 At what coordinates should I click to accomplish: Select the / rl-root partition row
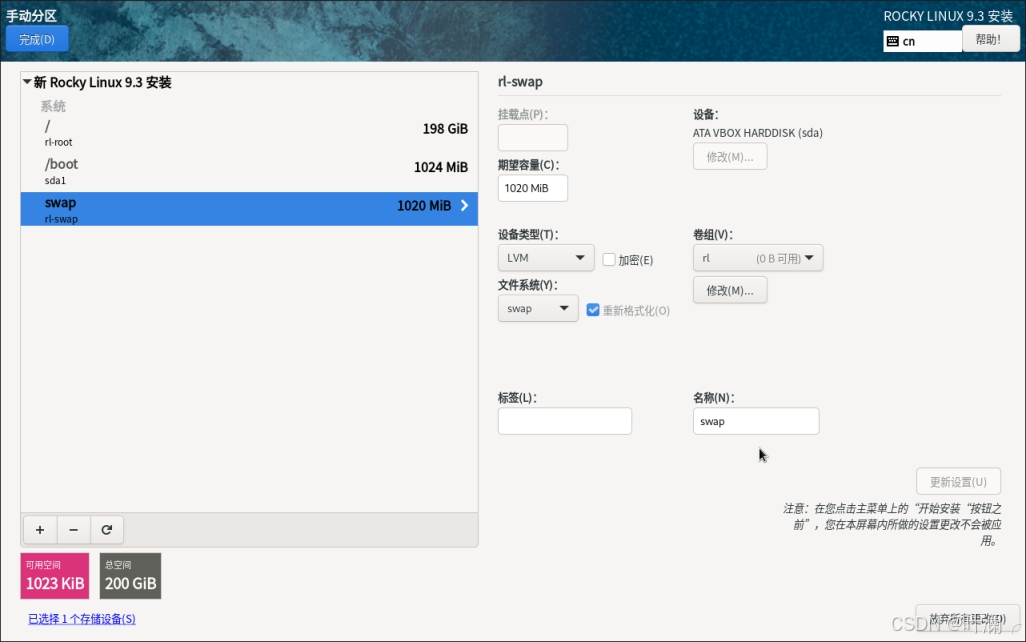tap(249, 133)
